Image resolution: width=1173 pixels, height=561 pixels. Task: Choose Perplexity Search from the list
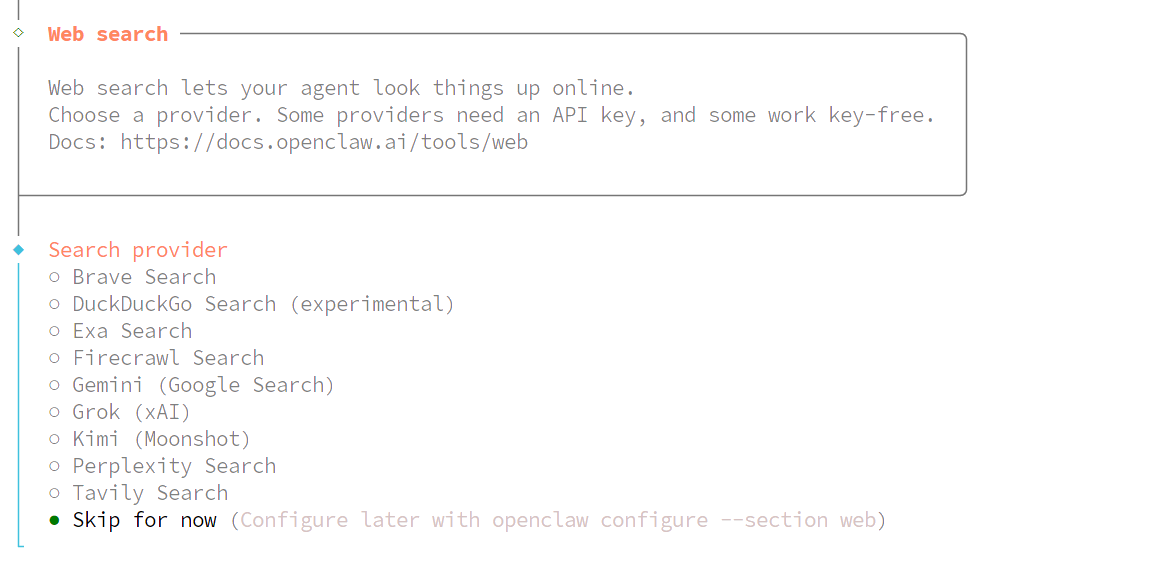pos(173,466)
